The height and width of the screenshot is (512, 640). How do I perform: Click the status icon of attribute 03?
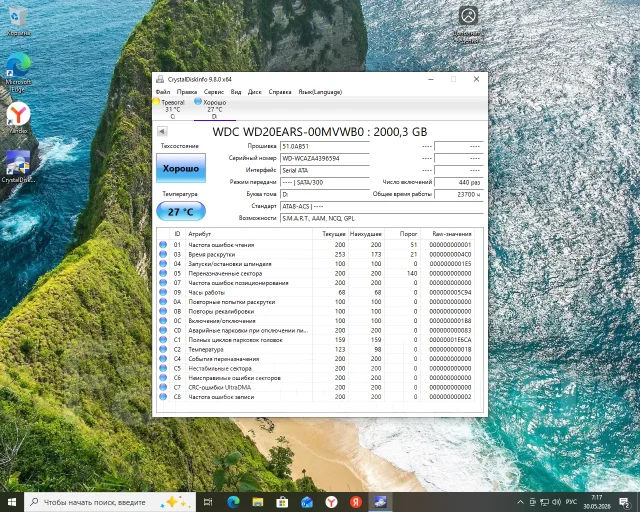click(163, 254)
